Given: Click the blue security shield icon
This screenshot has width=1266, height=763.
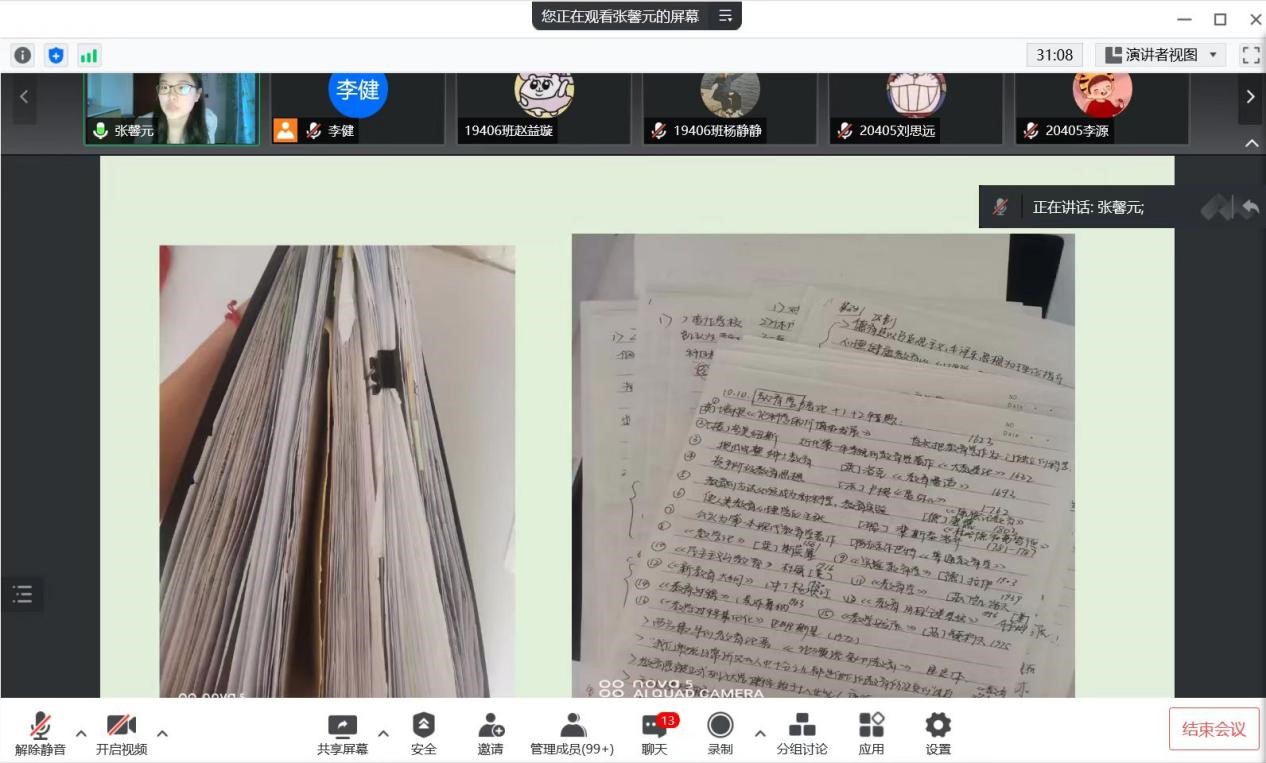Looking at the screenshot, I should pyautogui.click(x=56, y=56).
